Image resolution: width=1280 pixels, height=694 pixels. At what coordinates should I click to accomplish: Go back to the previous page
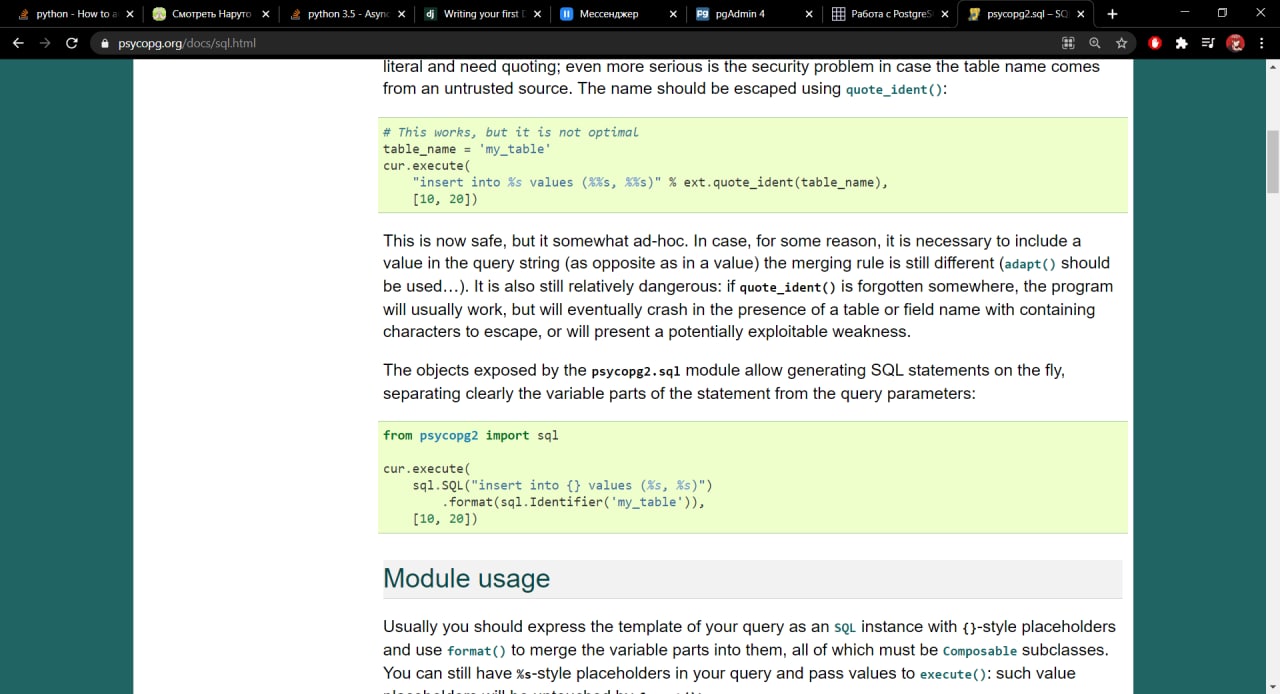pyautogui.click(x=18, y=43)
